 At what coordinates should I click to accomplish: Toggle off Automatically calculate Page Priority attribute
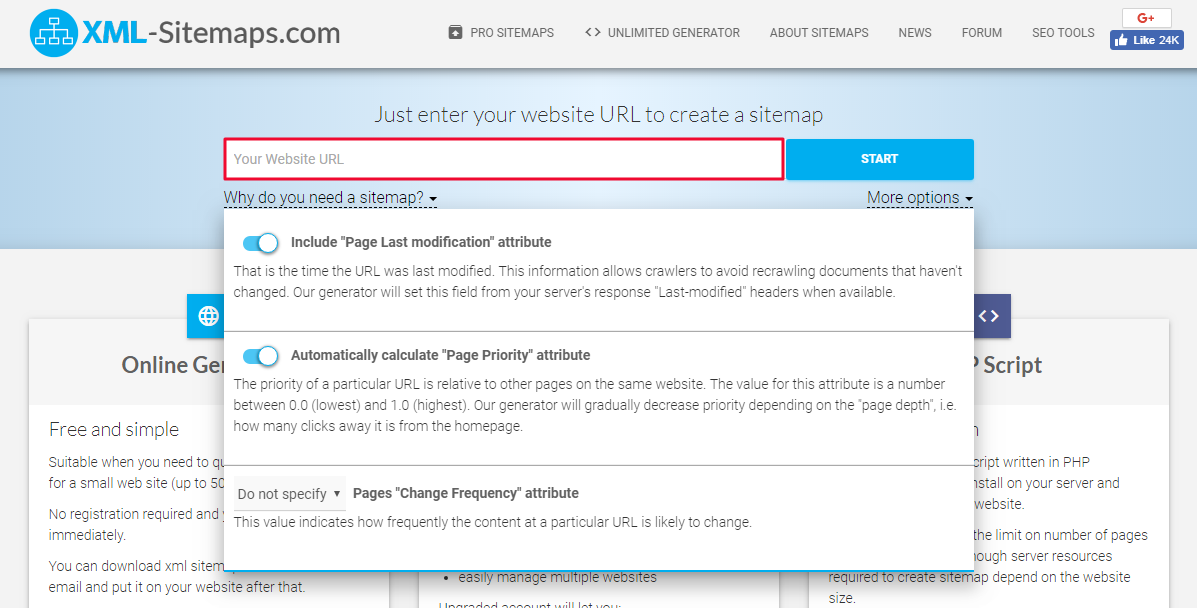(260, 356)
